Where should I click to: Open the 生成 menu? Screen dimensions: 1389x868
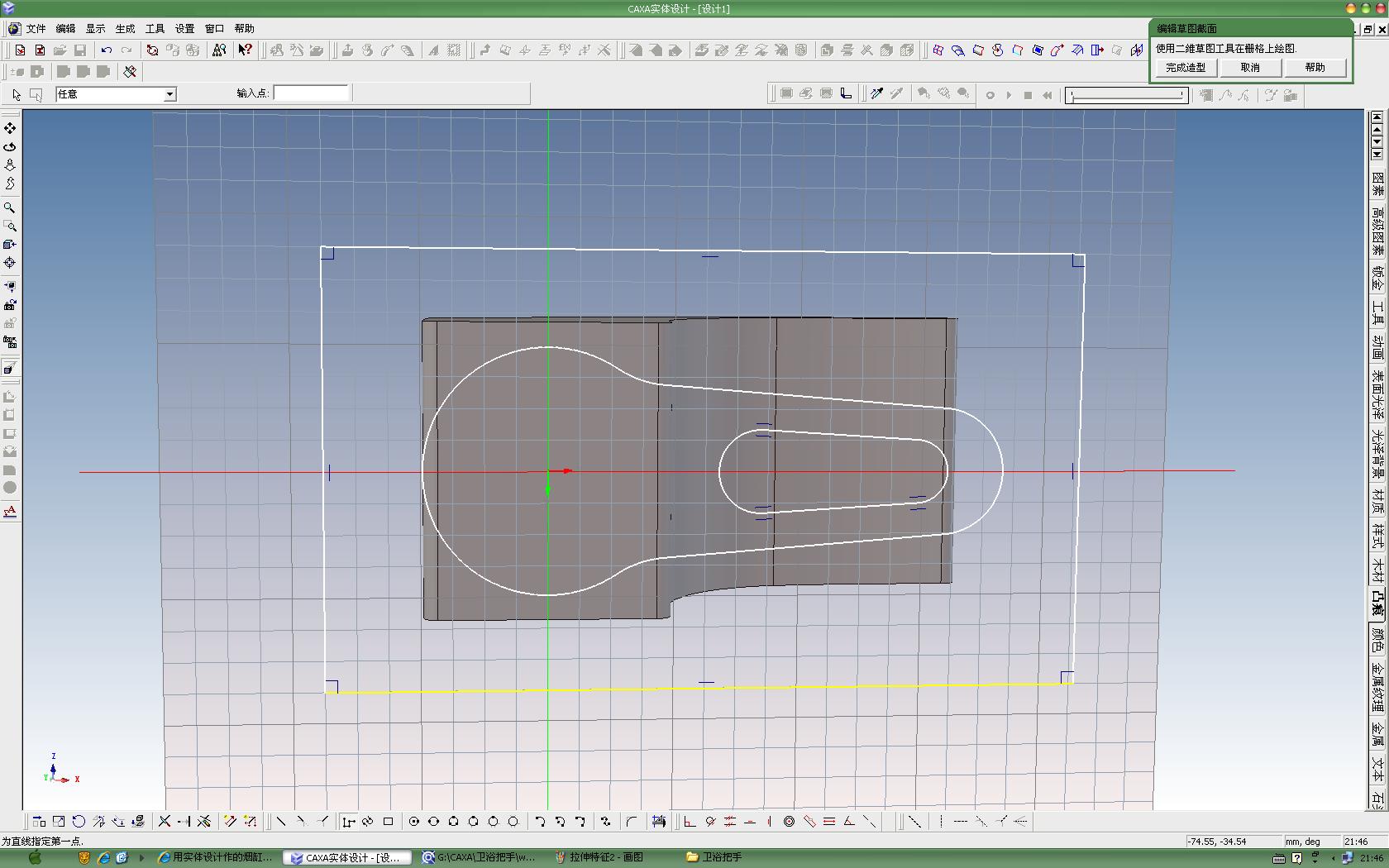[125, 28]
